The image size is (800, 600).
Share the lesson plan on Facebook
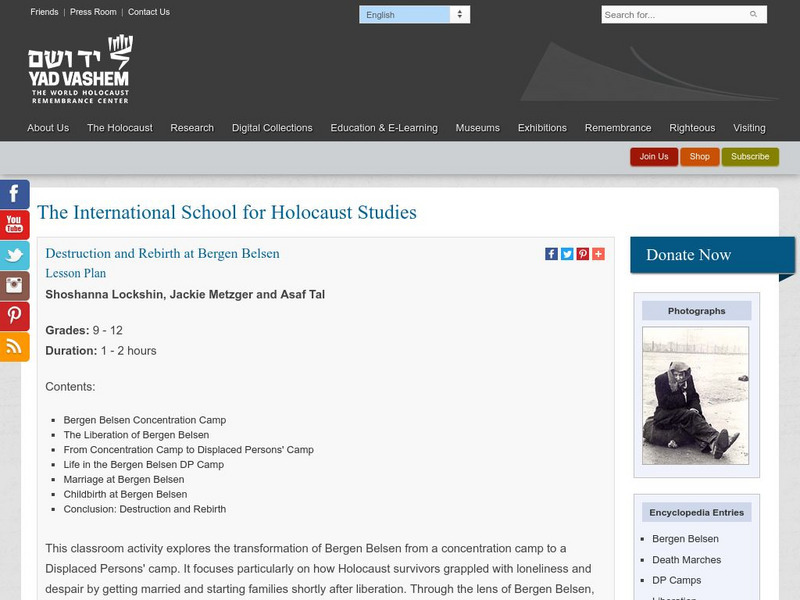coord(551,253)
